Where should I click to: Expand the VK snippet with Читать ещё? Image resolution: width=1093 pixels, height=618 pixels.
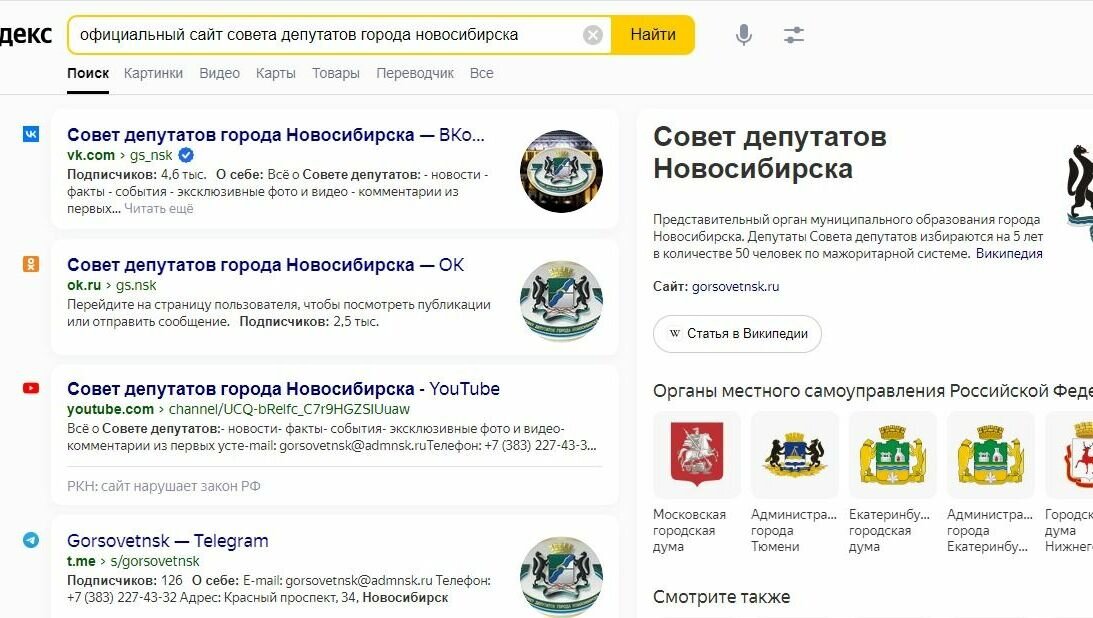click(159, 208)
